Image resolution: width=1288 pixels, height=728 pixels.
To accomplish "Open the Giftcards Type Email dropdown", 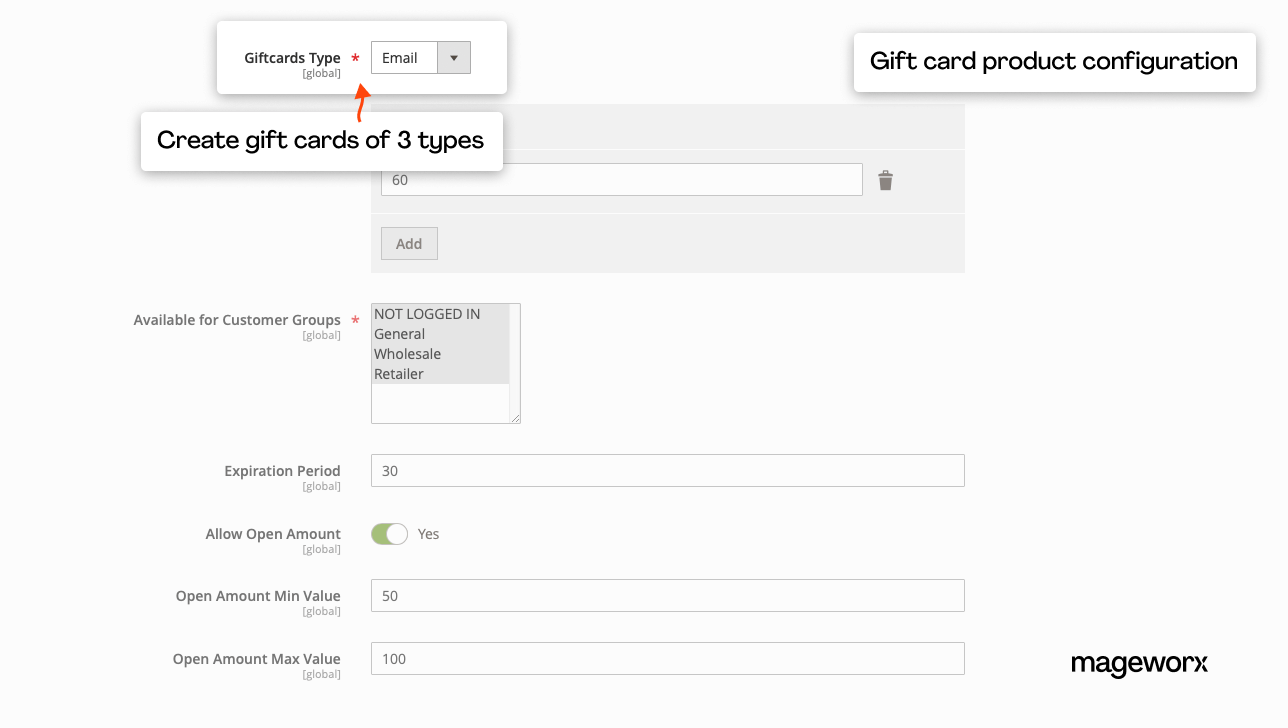I will tap(420, 58).
